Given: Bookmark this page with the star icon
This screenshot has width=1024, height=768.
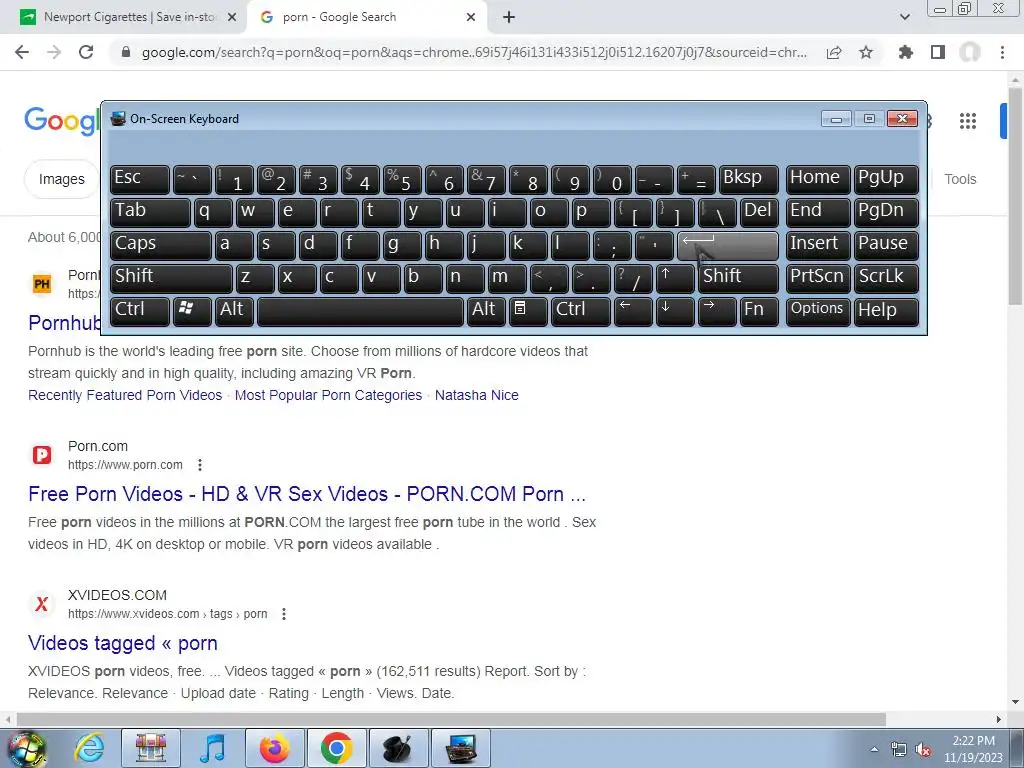Looking at the screenshot, I should coord(866,52).
